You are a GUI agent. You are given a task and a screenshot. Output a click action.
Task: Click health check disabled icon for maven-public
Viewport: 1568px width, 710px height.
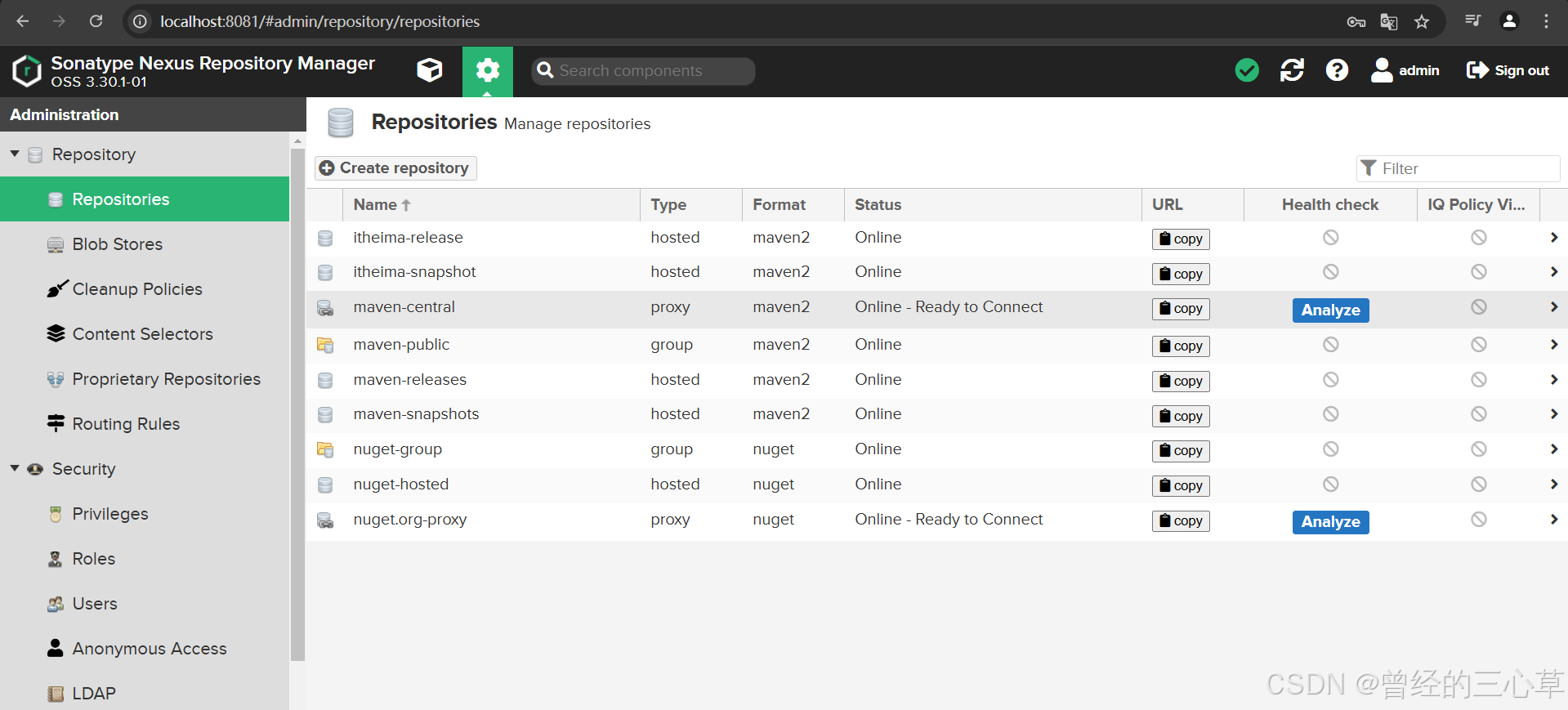[x=1331, y=345]
